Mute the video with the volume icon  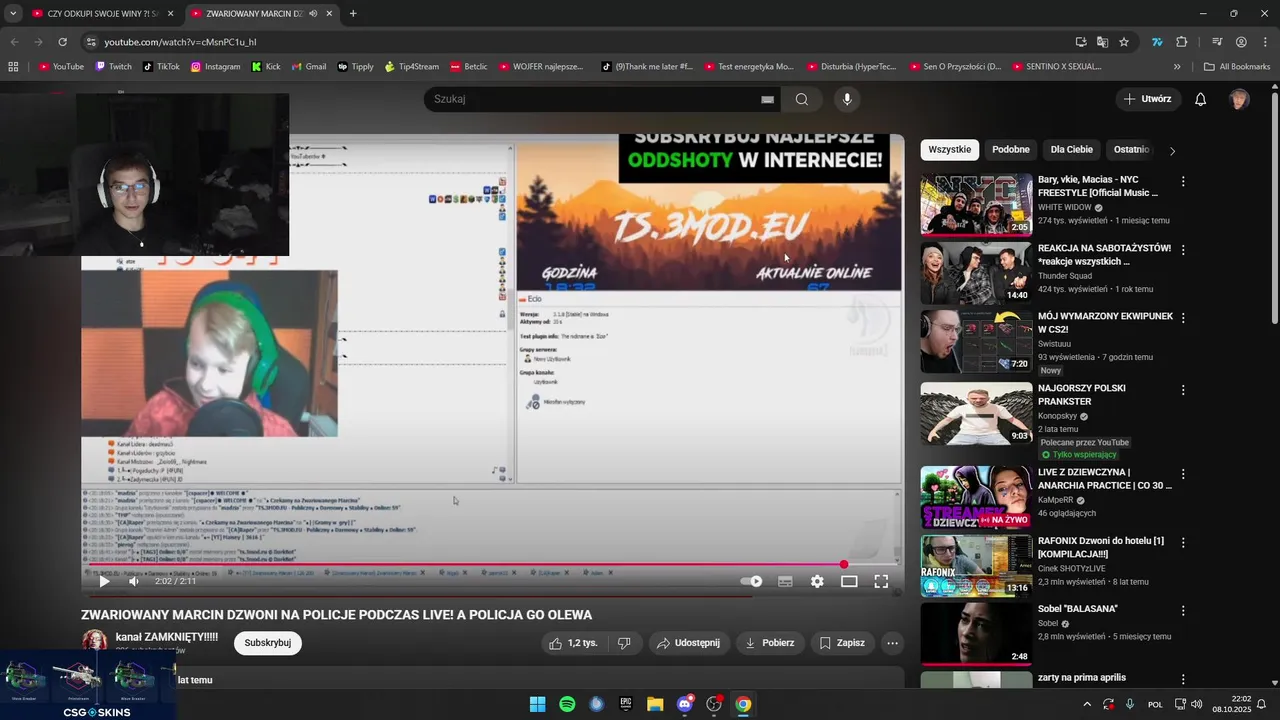[x=134, y=581]
